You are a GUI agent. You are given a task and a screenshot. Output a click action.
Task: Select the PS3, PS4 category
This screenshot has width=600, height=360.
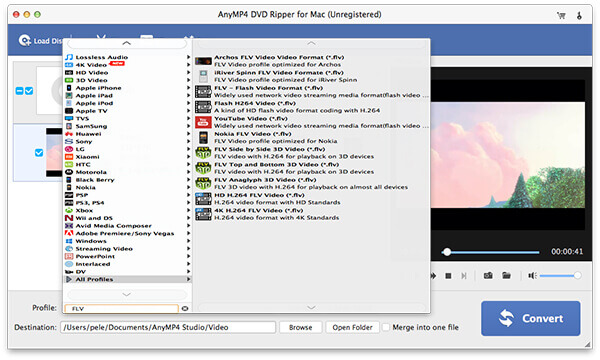click(127, 203)
